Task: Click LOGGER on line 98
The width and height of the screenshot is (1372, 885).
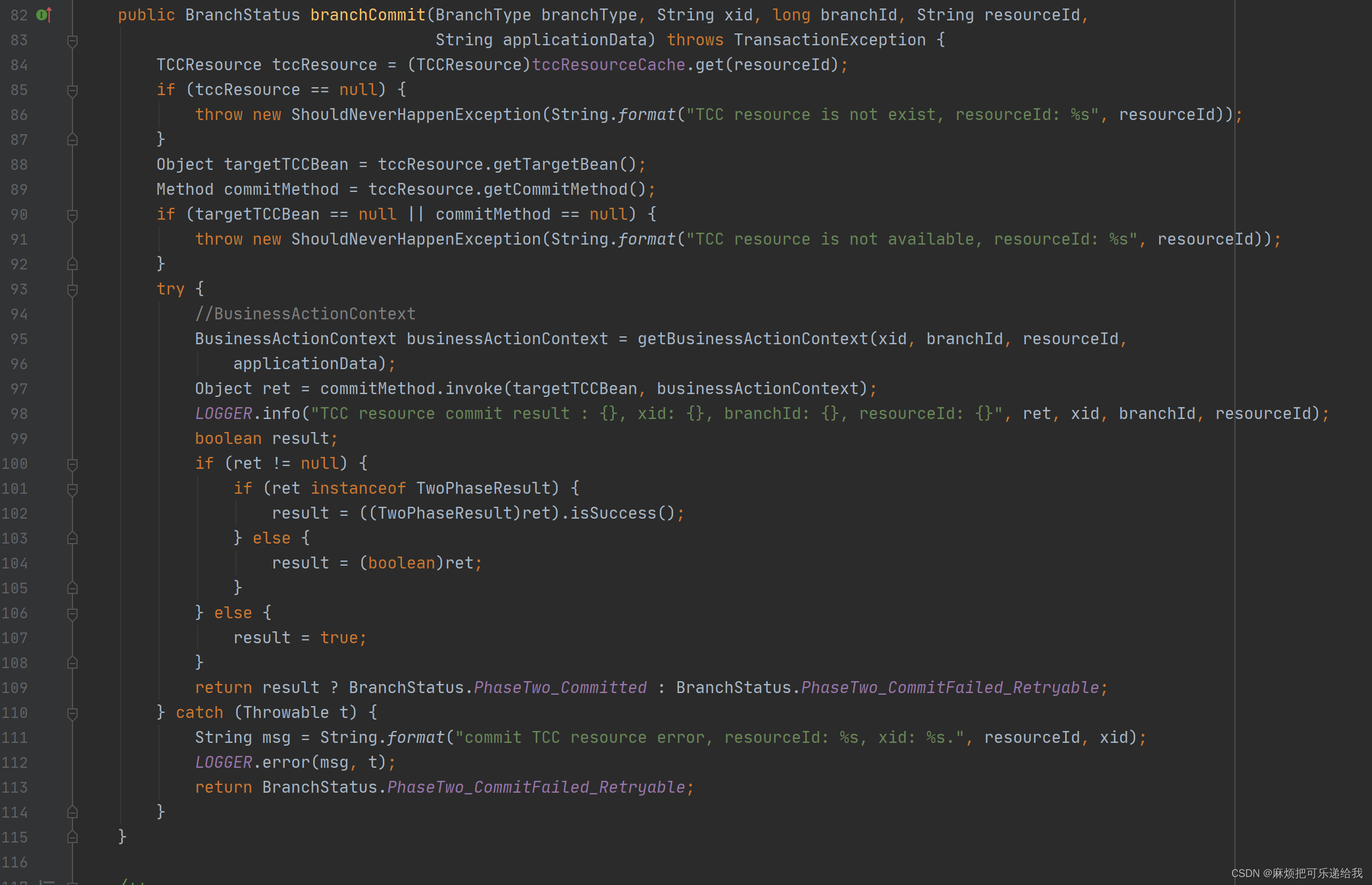Action: [224, 414]
